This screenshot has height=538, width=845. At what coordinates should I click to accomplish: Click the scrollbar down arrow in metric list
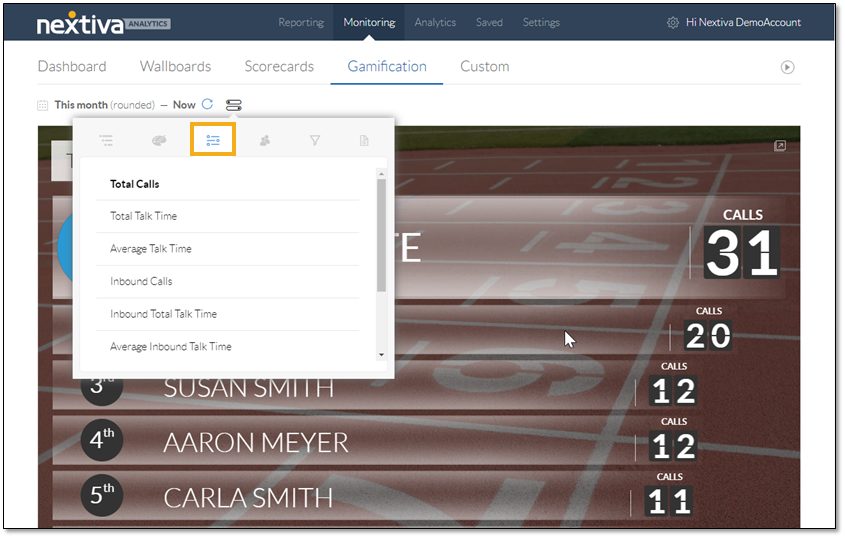point(382,355)
